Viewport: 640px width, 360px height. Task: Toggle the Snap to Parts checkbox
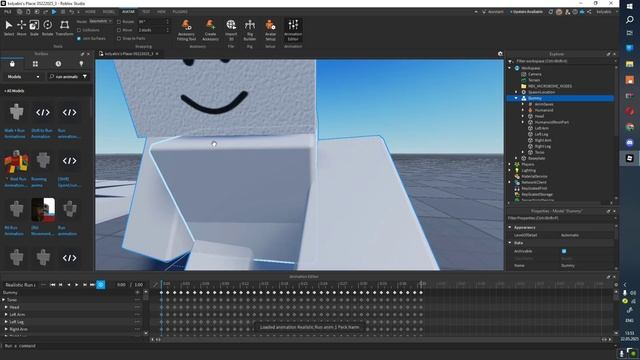tap(119, 38)
